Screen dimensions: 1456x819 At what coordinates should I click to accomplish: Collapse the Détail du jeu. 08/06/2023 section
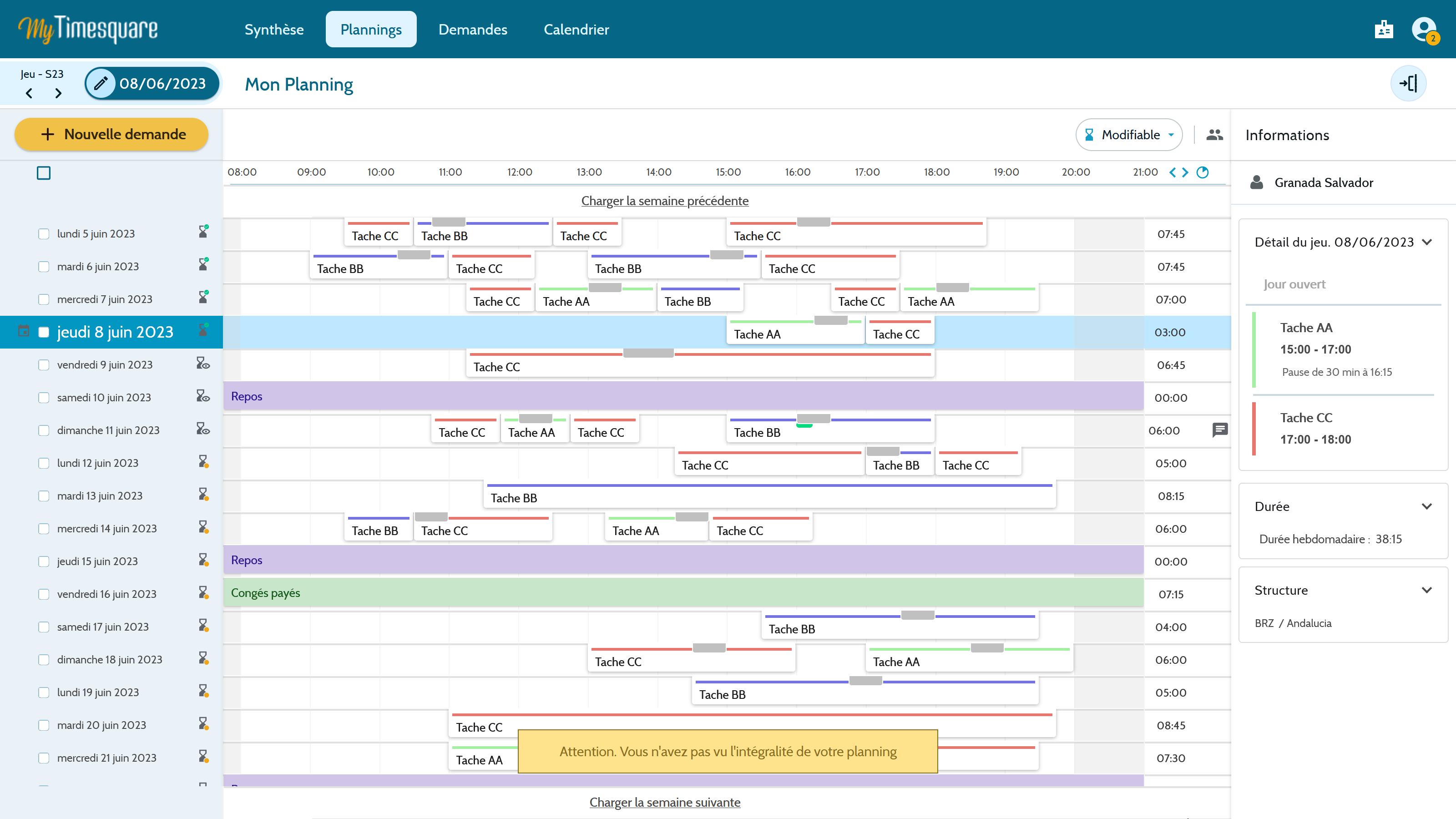[x=1426, y=243]
